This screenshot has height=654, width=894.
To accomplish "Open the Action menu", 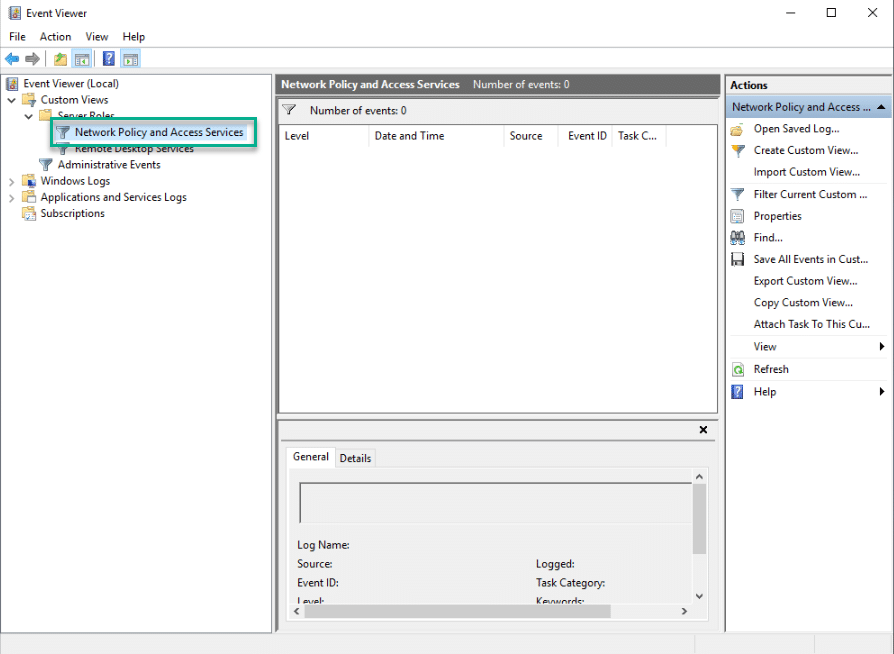I will point(55,36).
